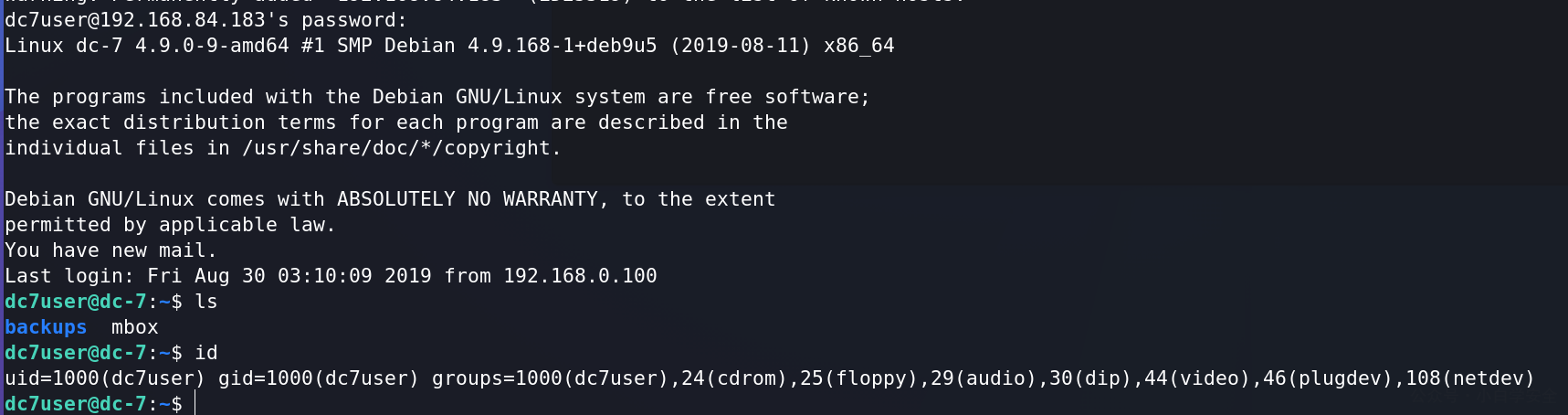
Task: Click the mbox file name
Action: (135, 327)
